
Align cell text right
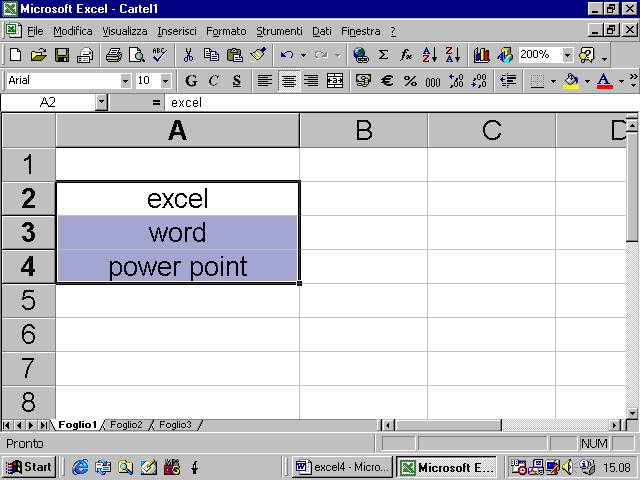pos(311,81)
